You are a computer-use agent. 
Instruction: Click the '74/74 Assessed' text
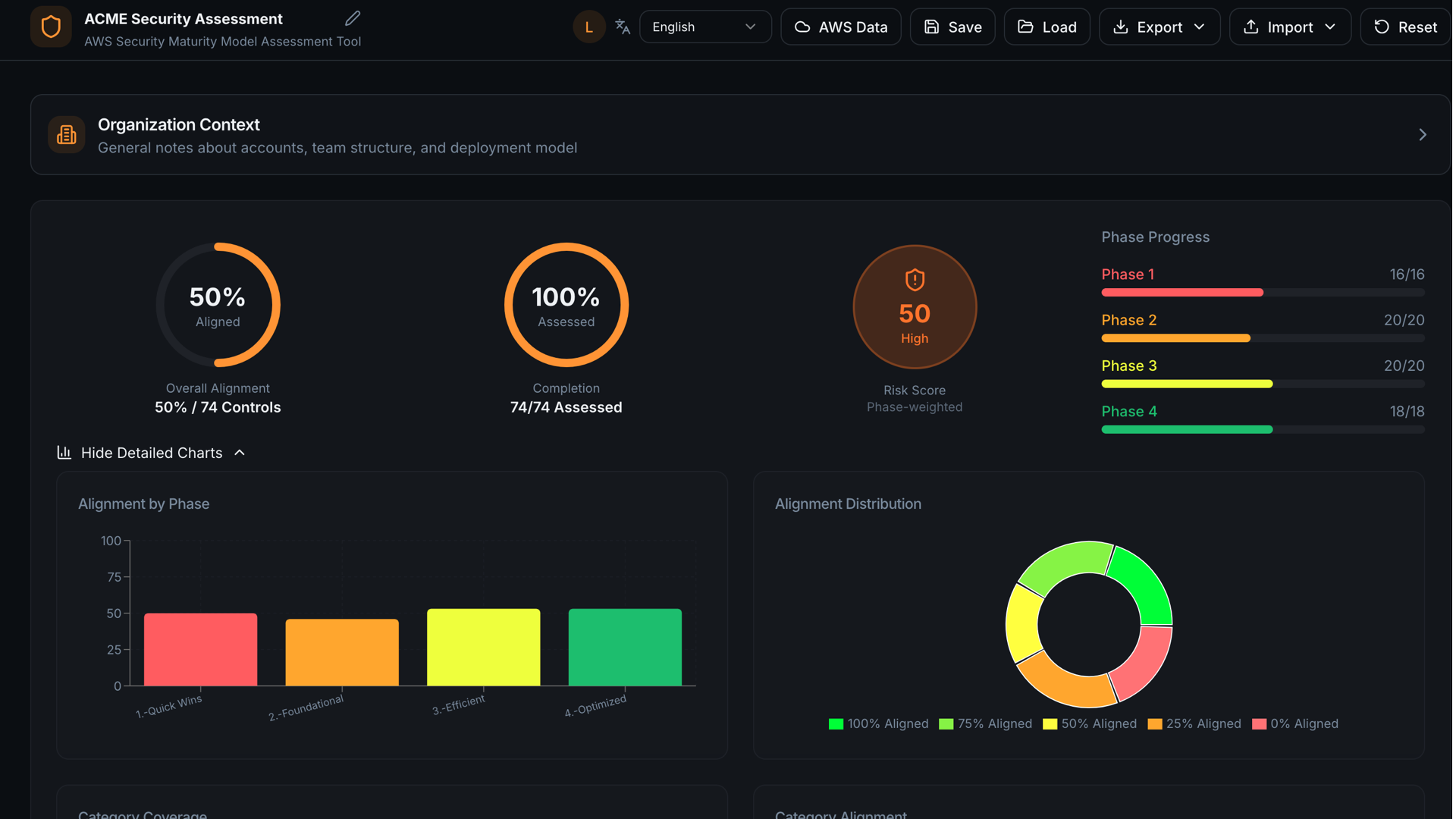coord(566,407)
